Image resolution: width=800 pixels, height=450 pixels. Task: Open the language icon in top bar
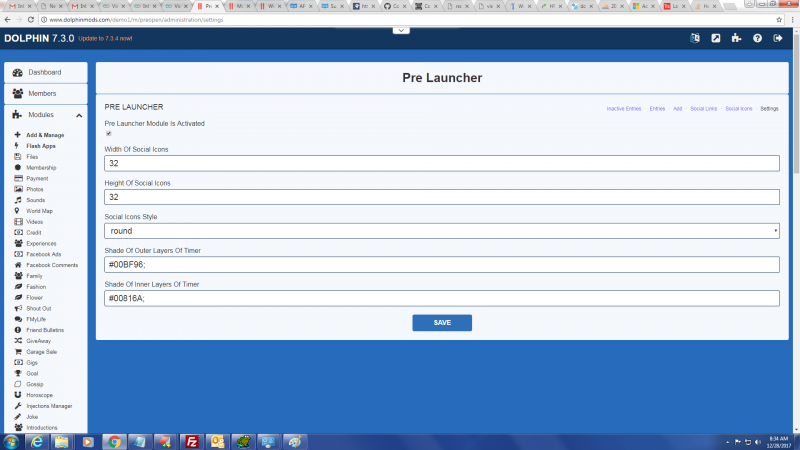coord(695,38)
